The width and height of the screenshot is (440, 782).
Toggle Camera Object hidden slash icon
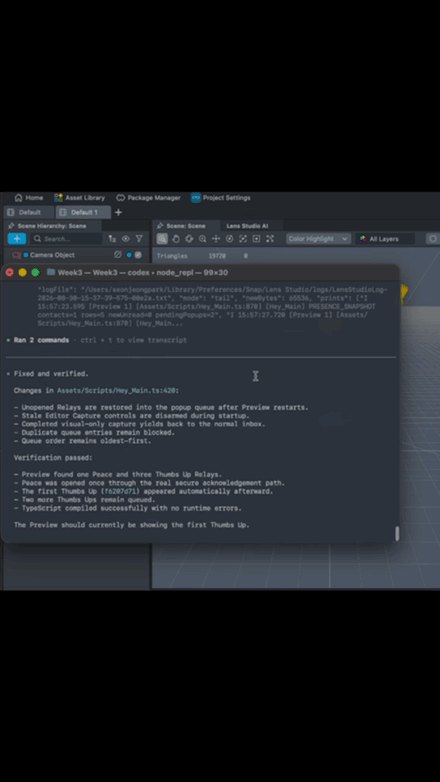118,255
